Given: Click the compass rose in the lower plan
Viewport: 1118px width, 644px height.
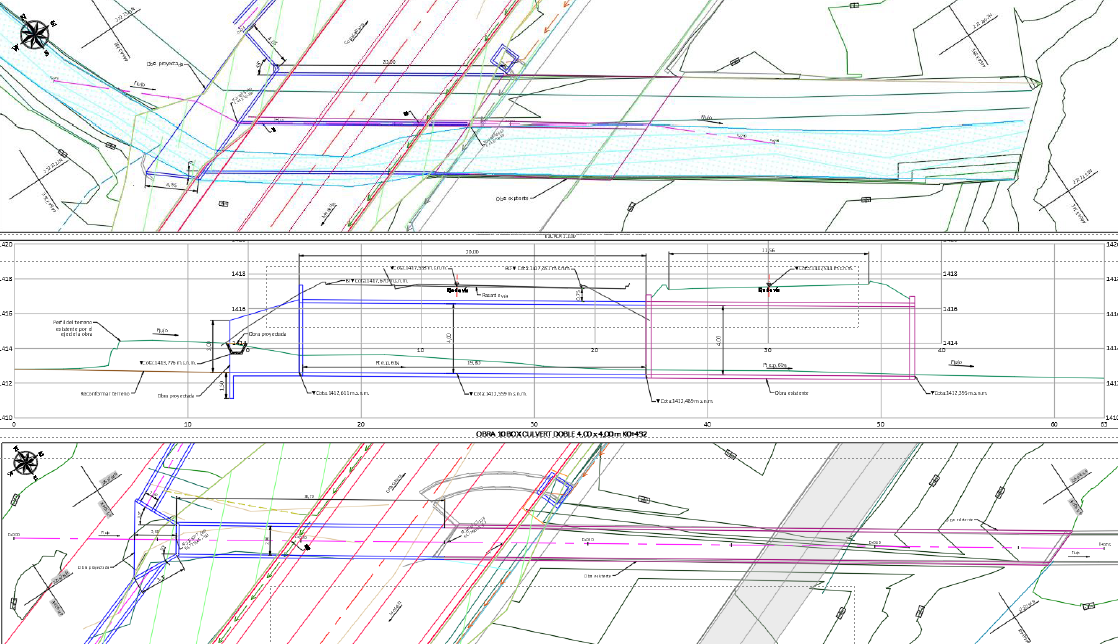Looking at the screenshot, I should [26, 462].
